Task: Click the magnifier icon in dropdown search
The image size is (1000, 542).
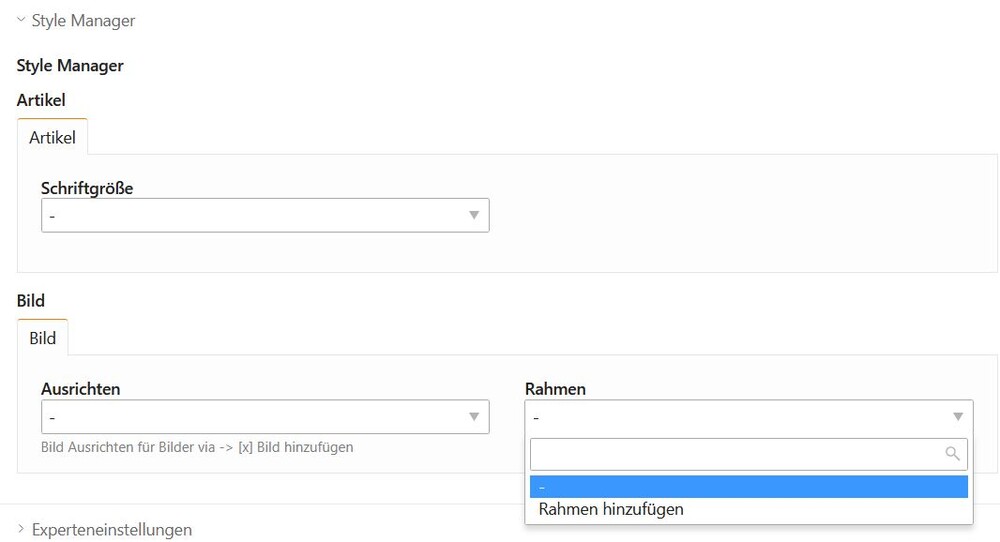Action: (x=952, y=454)
